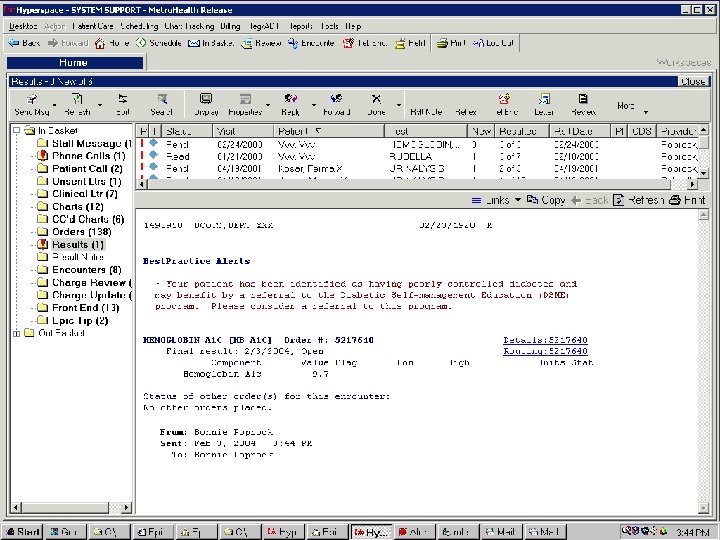Expand the Out Basket tree node

16,333
